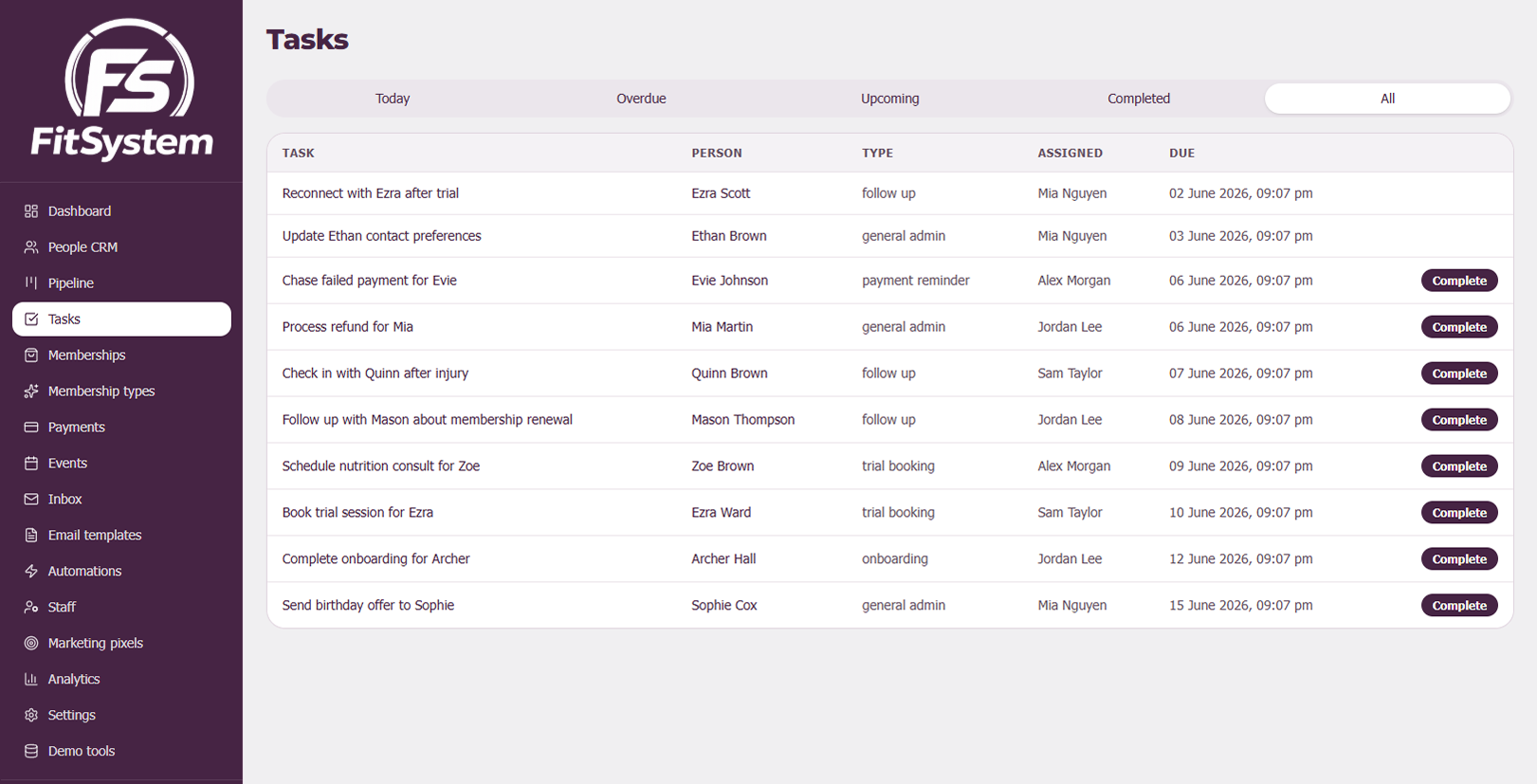This screenshot has height=784, width=1537.
Task: Click task 'Reconnect with Ezra after trial'
Action: click(370, 193)
